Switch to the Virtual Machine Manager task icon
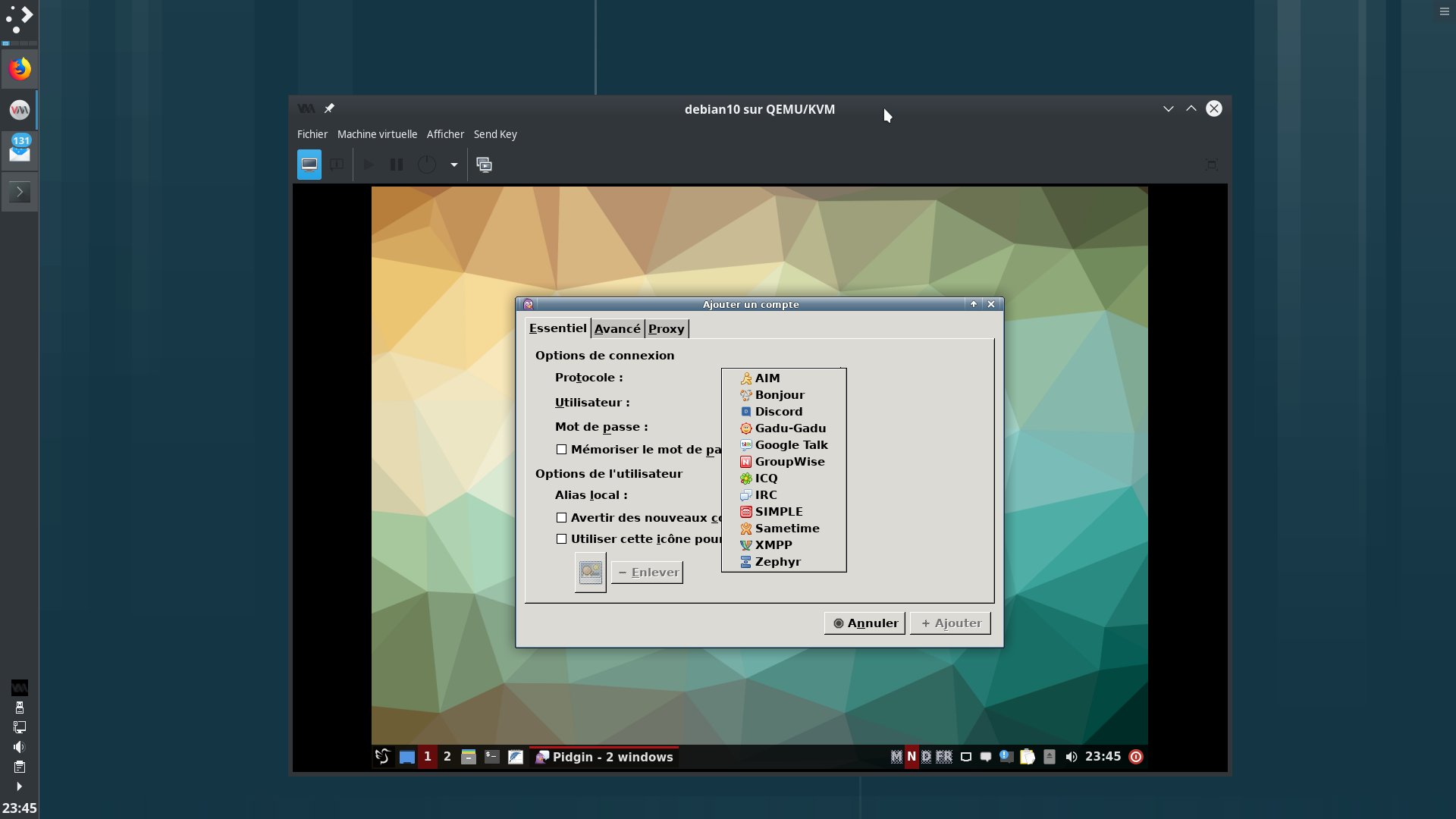 20,110
